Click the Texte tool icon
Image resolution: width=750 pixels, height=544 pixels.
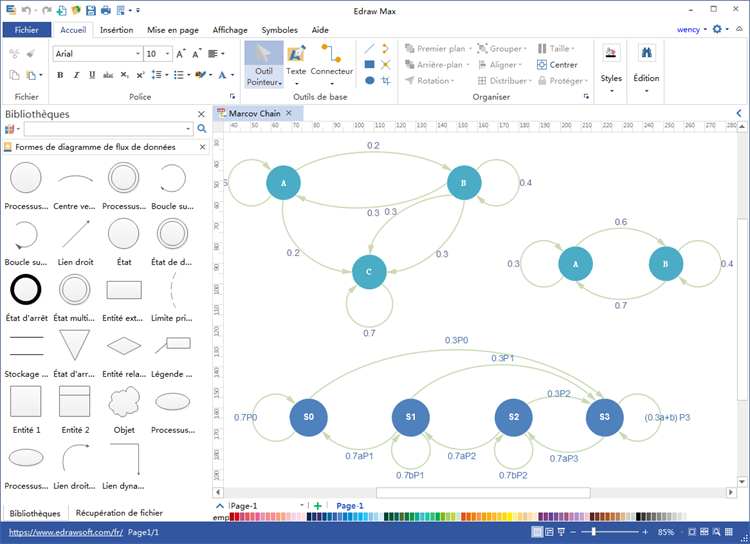296,55
